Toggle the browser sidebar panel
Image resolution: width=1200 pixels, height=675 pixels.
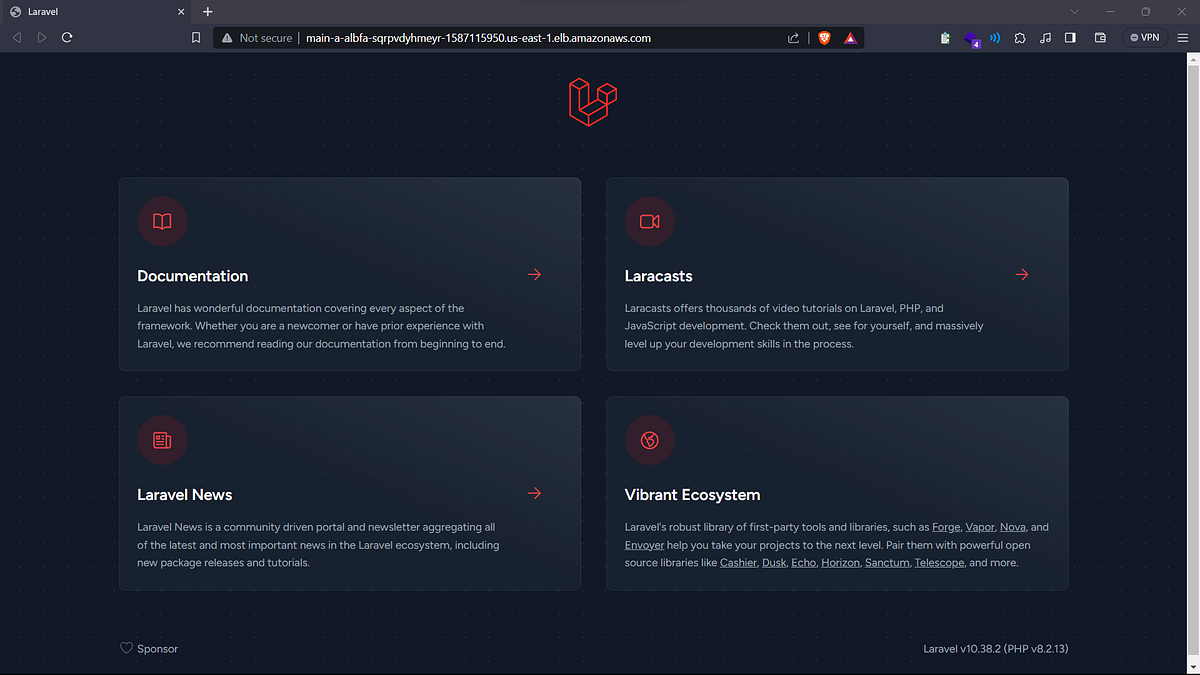click(x=1070, y=37)
